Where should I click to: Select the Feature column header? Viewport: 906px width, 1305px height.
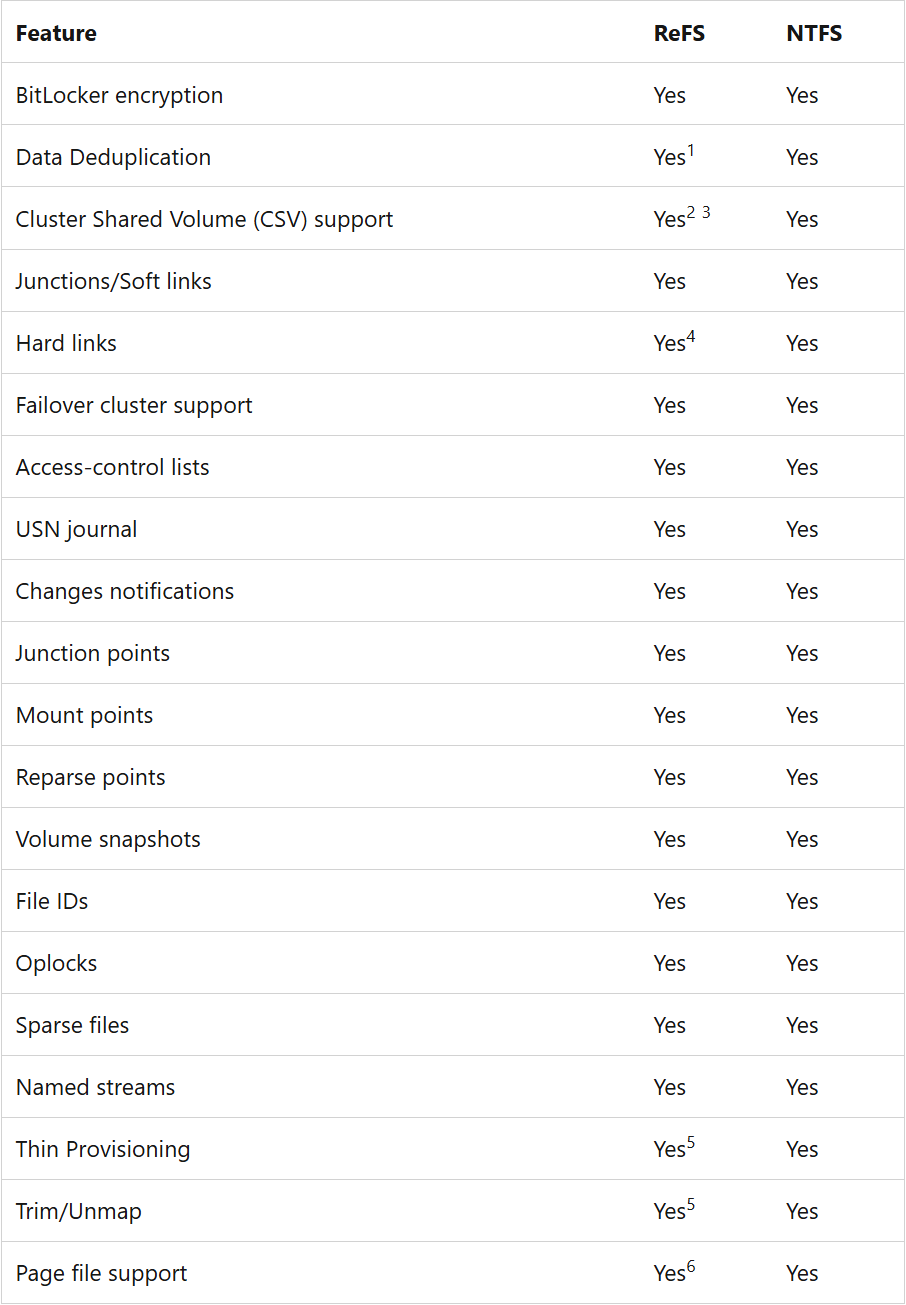click(x=56, y=33)
